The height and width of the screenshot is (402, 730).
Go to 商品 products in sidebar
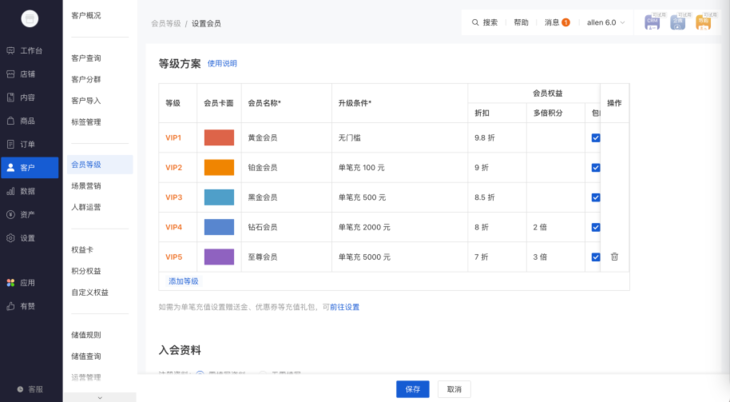(11, 121)
